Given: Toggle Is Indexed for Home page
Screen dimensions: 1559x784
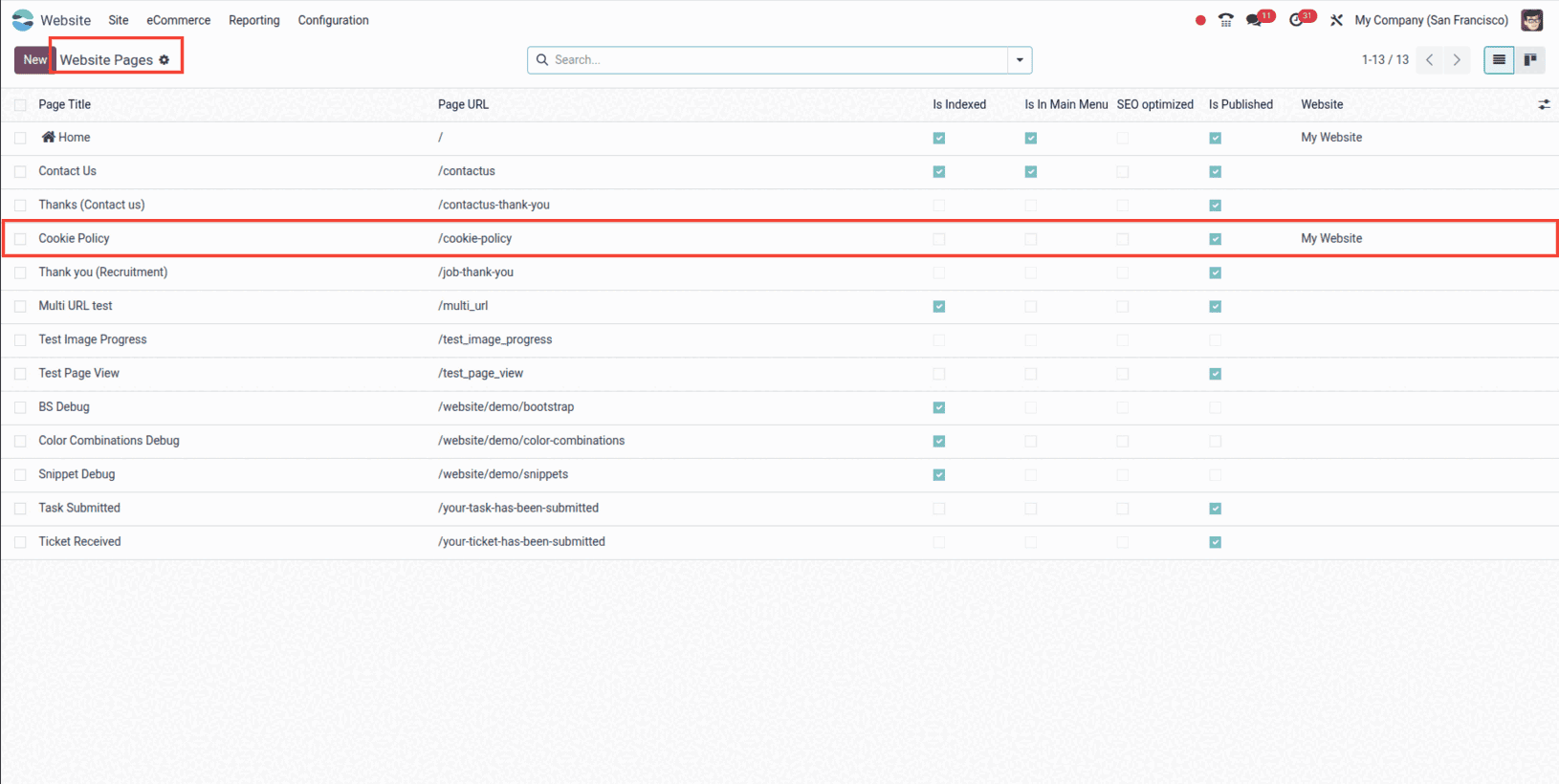Looking at the screenshot, I should 939,139.
